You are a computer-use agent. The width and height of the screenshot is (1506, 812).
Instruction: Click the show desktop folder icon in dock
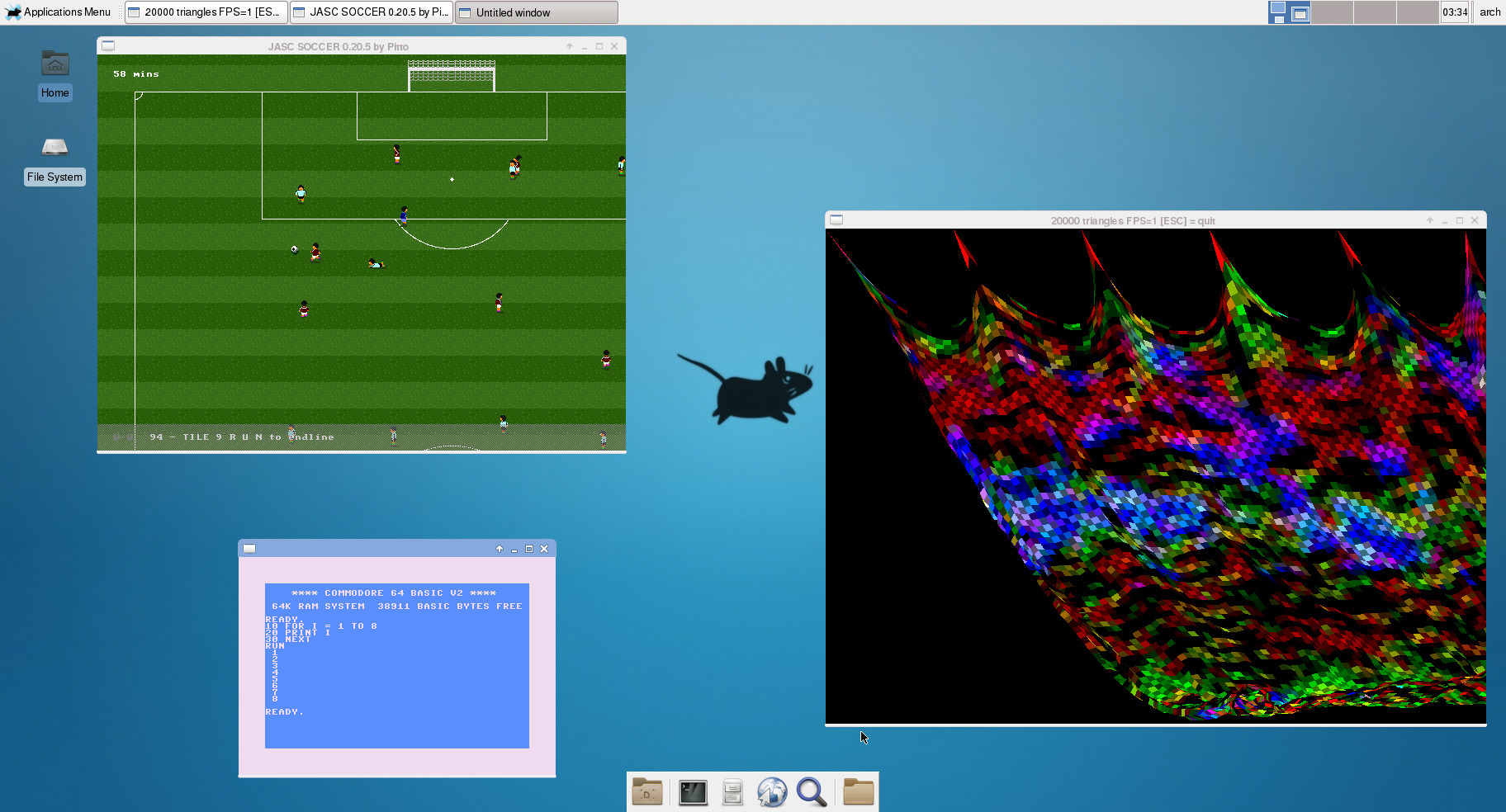[x=647, y=792]
